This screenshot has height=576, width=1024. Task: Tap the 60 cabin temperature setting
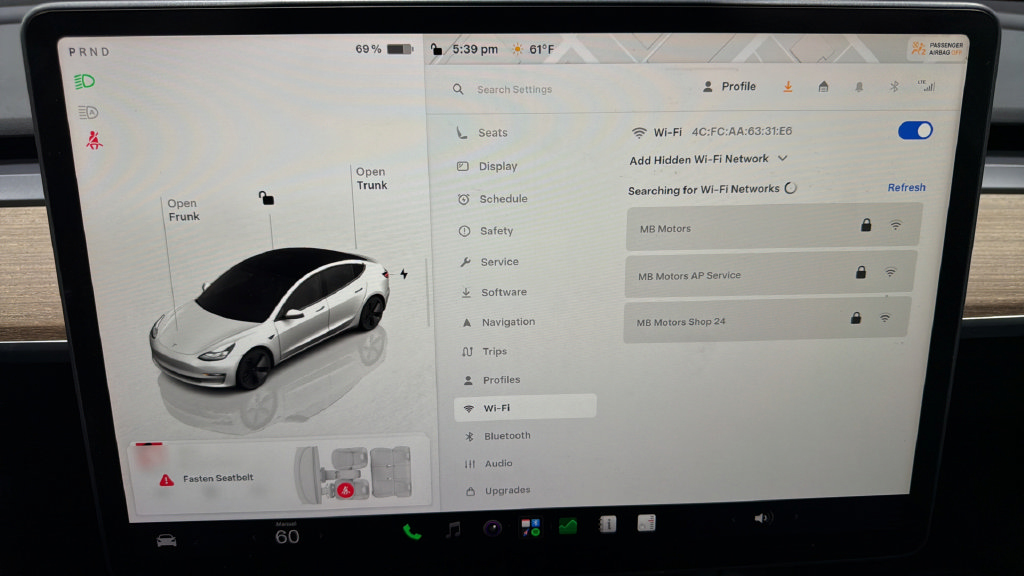point(287,536)
